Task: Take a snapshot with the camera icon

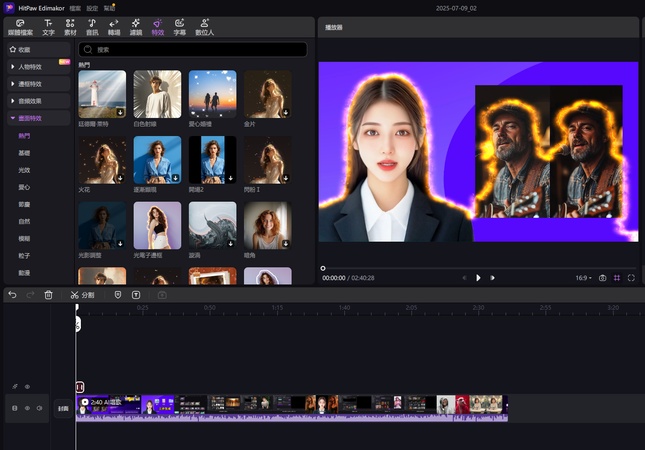Action: (x=602, y=277)
